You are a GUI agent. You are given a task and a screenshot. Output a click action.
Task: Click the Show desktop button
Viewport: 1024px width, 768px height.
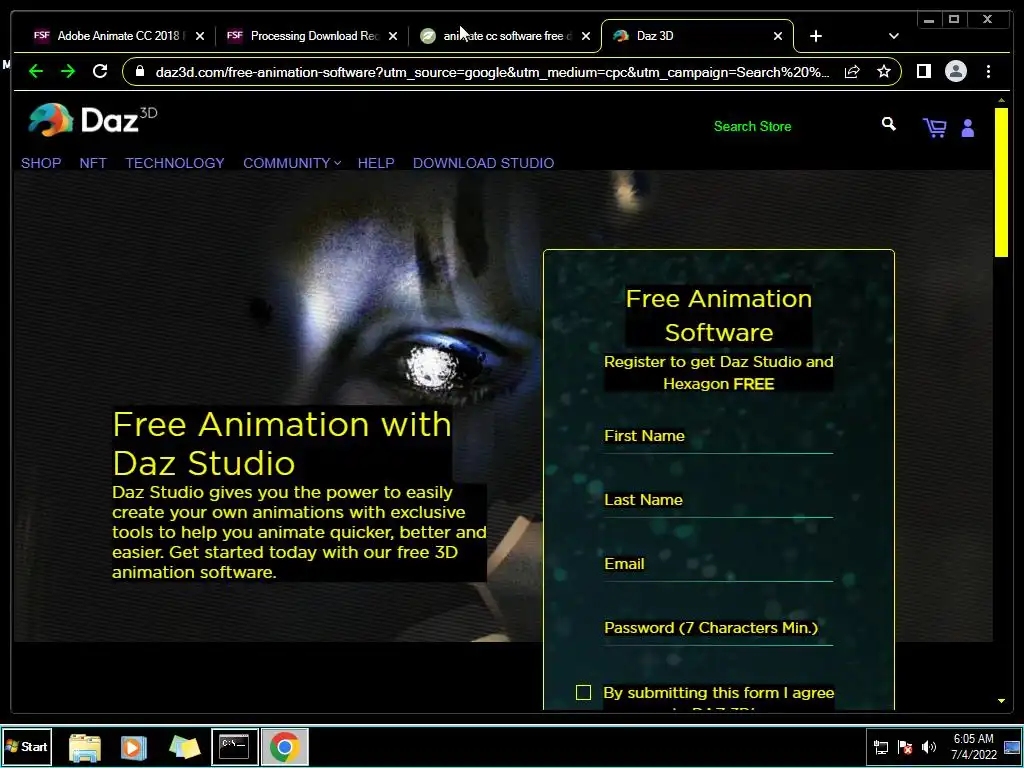[1012, 747]
